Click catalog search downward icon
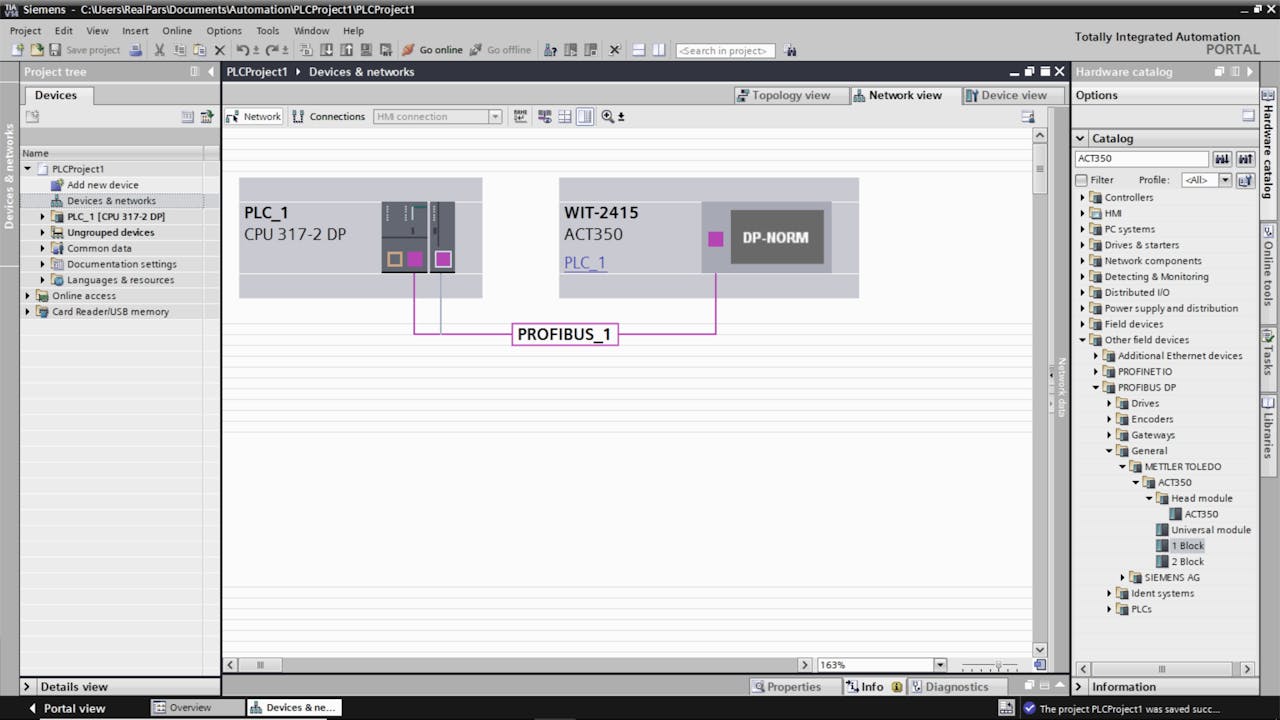Screen dimensions: 1280x720 click(x=1222, y=158)
